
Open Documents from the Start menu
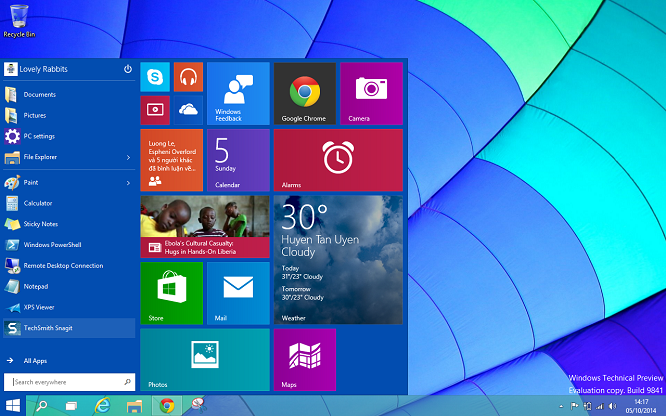tap(69, 94)
